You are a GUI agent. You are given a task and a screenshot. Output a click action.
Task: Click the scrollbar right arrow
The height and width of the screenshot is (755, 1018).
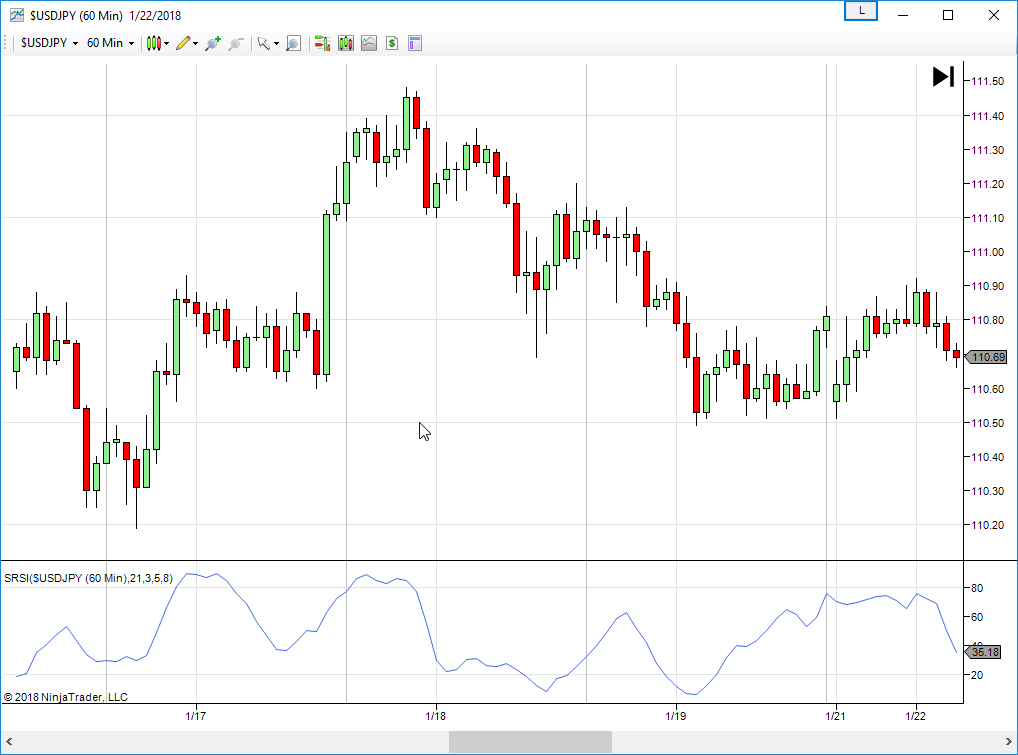pyautogui.click(x=1009, y=741)
